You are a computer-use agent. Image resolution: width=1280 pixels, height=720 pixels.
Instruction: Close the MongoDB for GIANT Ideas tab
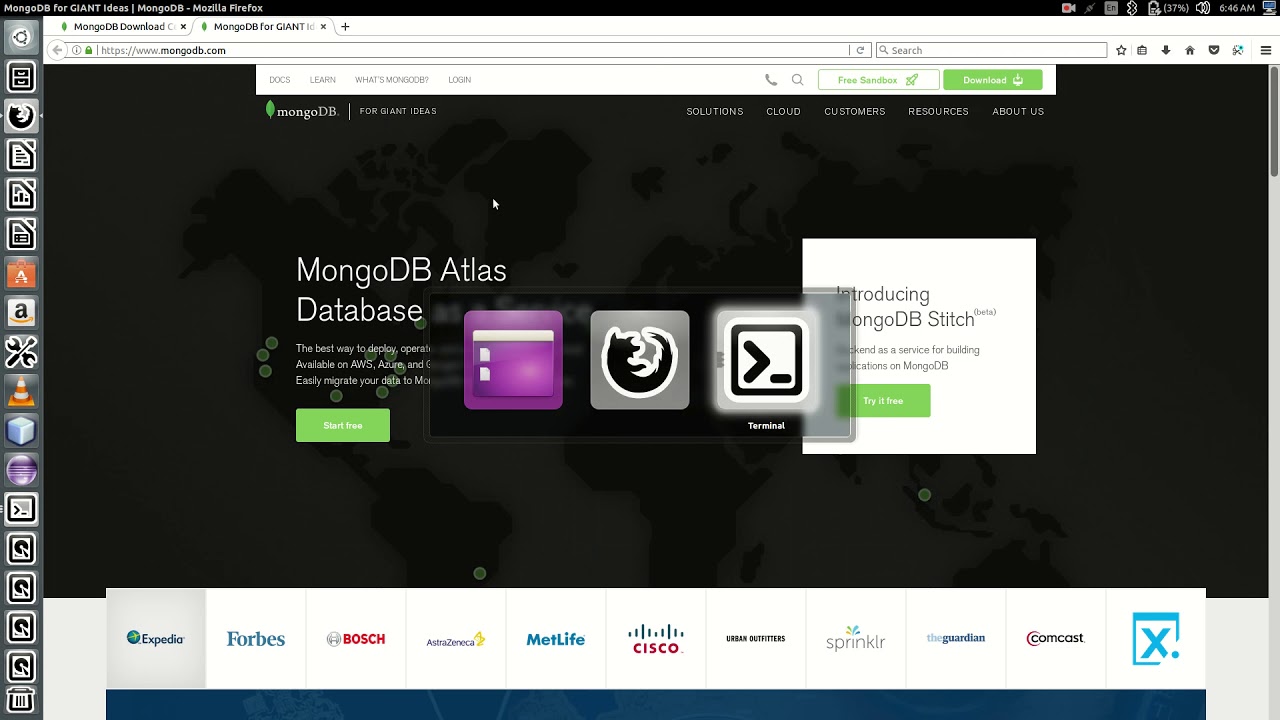click(x=323, y=27)
